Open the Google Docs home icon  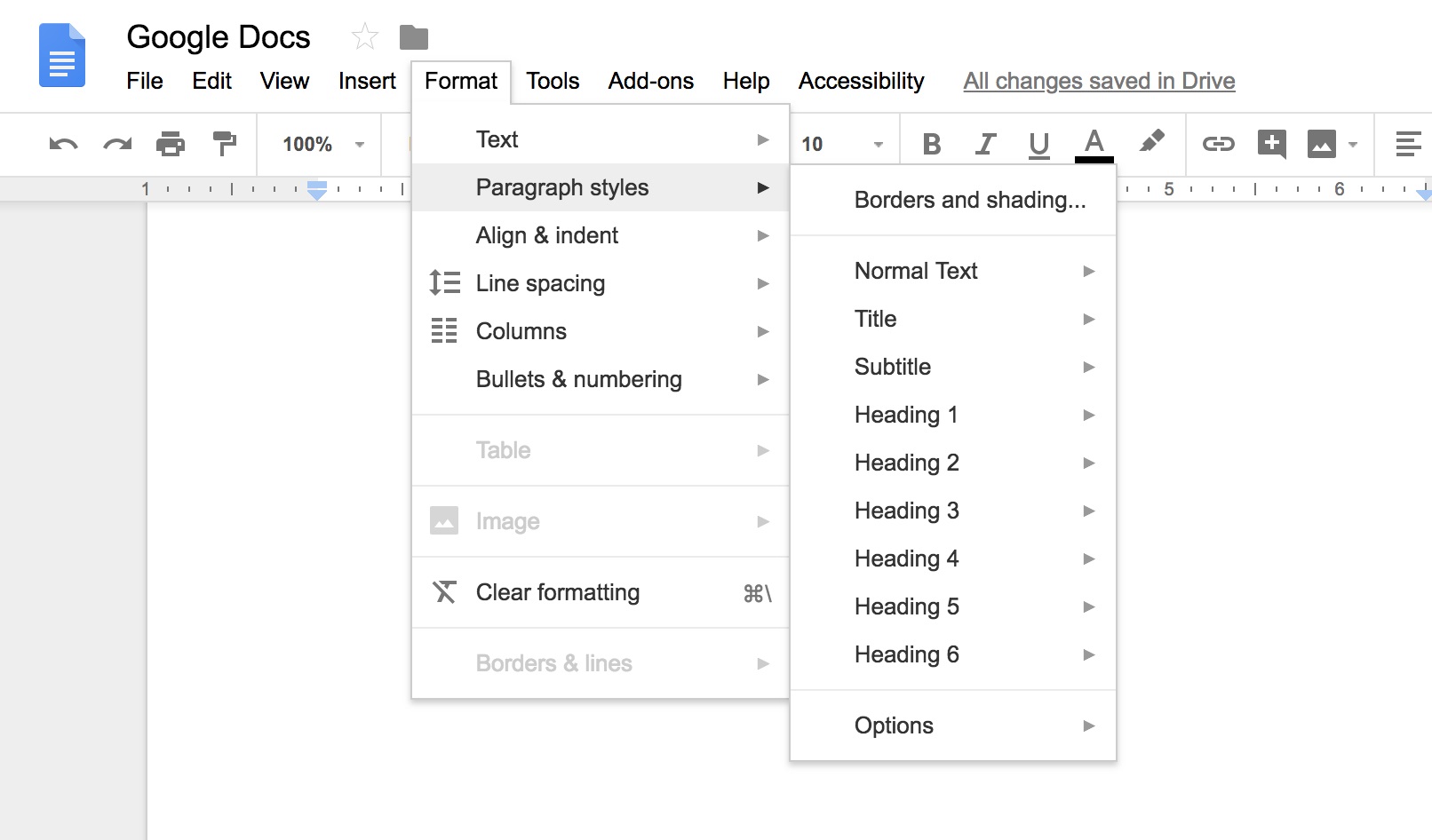coord(62,56)
